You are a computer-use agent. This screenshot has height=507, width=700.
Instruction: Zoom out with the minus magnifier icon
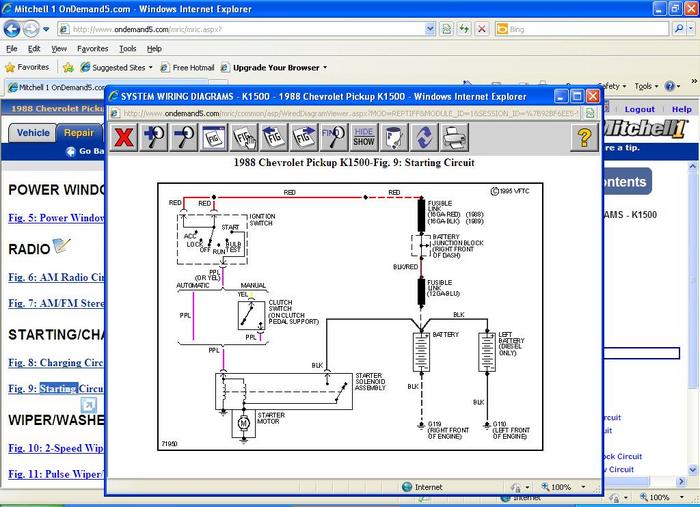[185, 137]
